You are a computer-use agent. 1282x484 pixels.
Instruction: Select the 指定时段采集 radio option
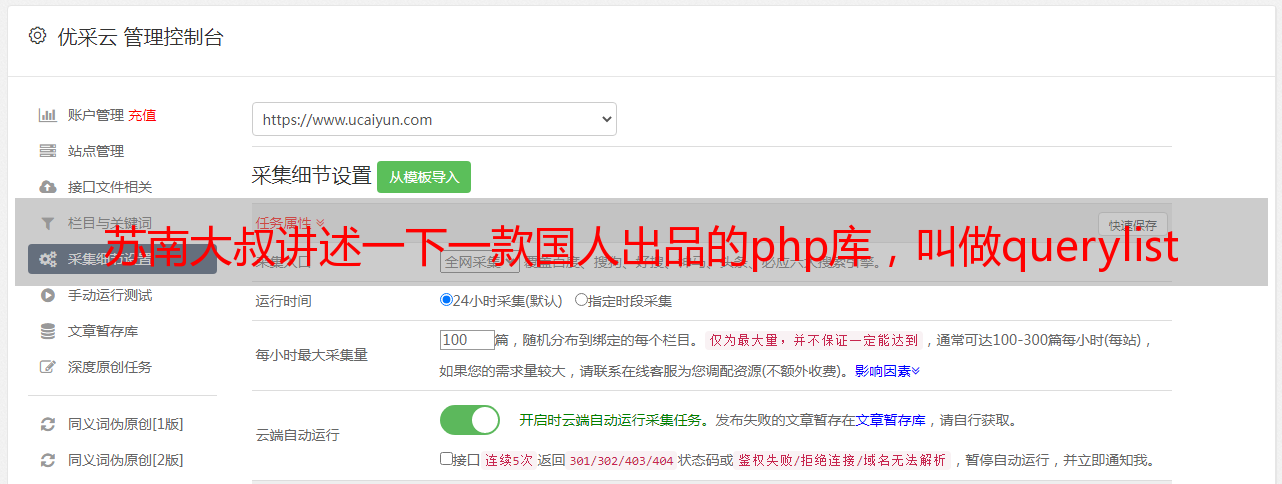581,299
